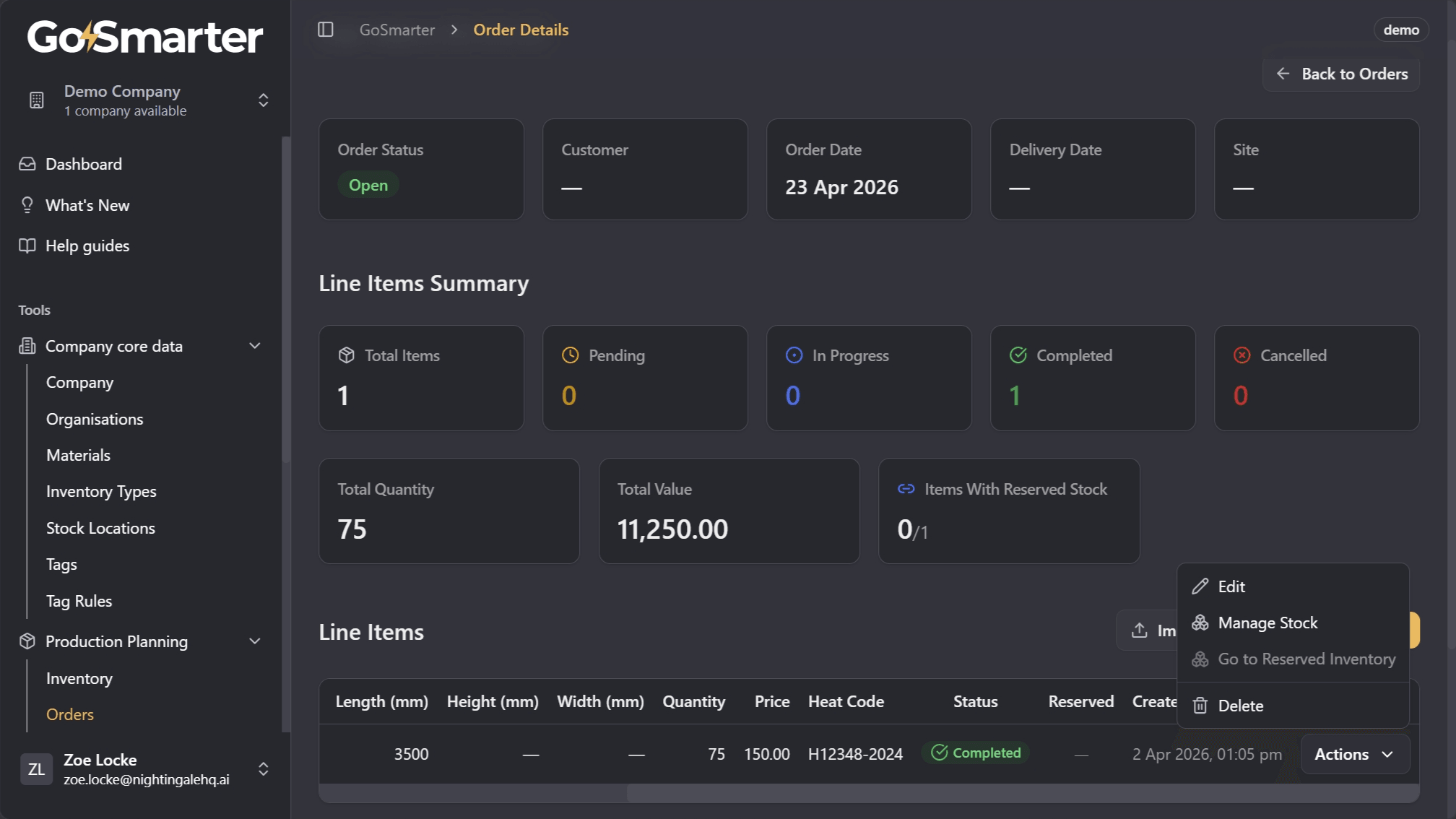This screenshot has width=1456, height=819.
Task: Click the In Progress circle icon
Action: [x=794, y=355]
